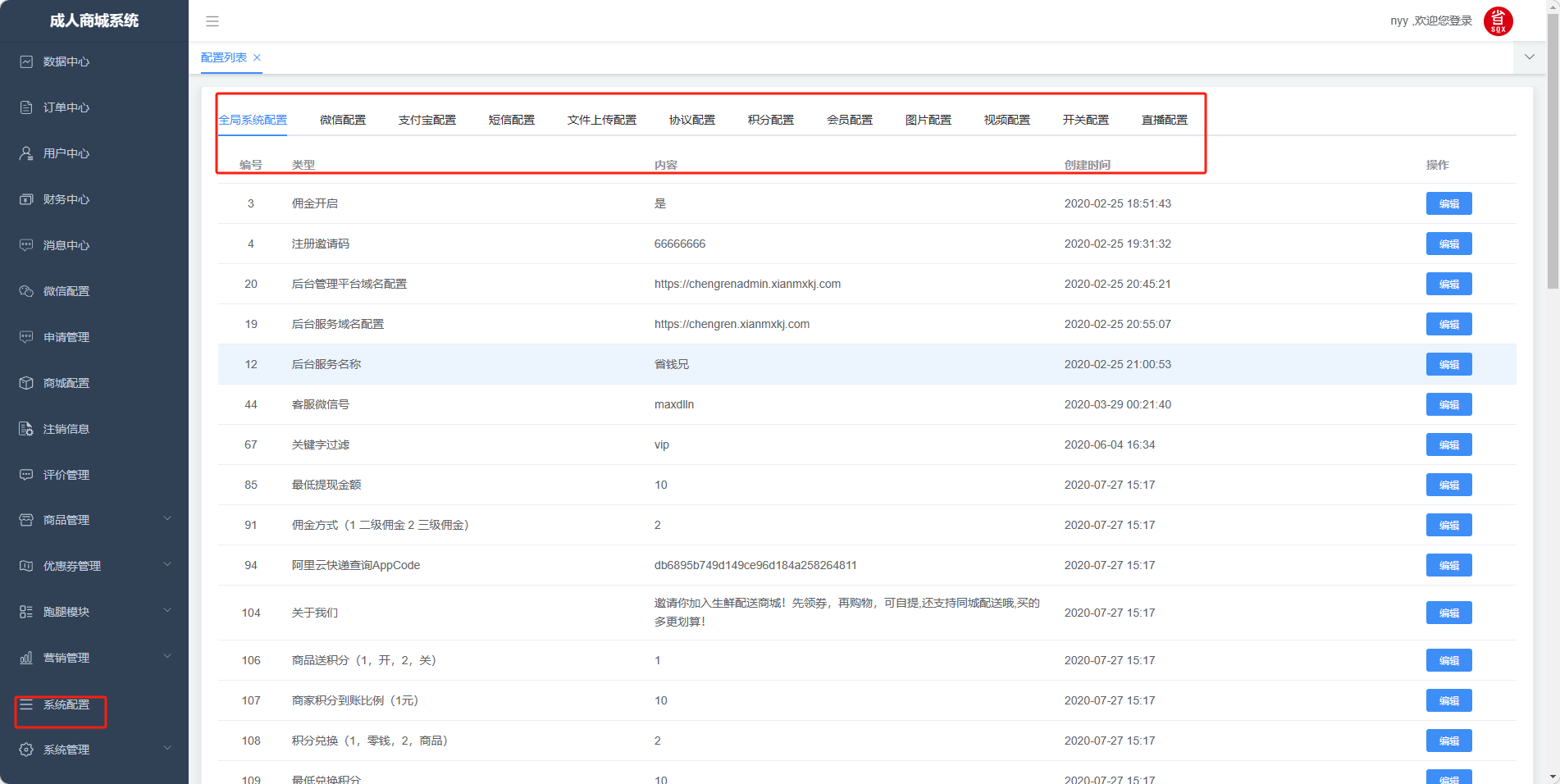Click the red user avatar icon
Screen dimensions: 1560x784
click(1498, 21)
